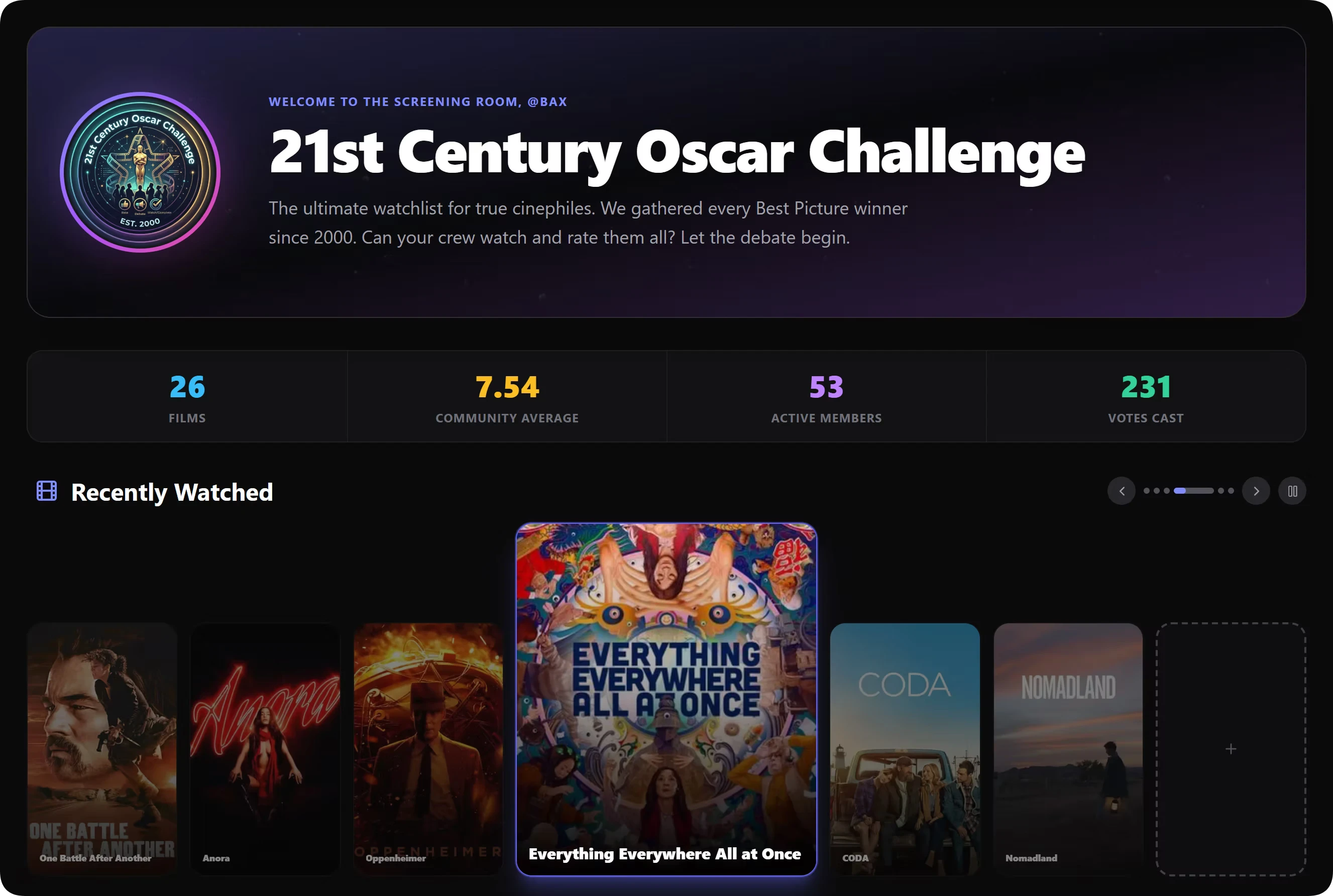1333x896 pixels.
Task: Click the film strip icon beside Recently Watched
Action: [47, 491]
